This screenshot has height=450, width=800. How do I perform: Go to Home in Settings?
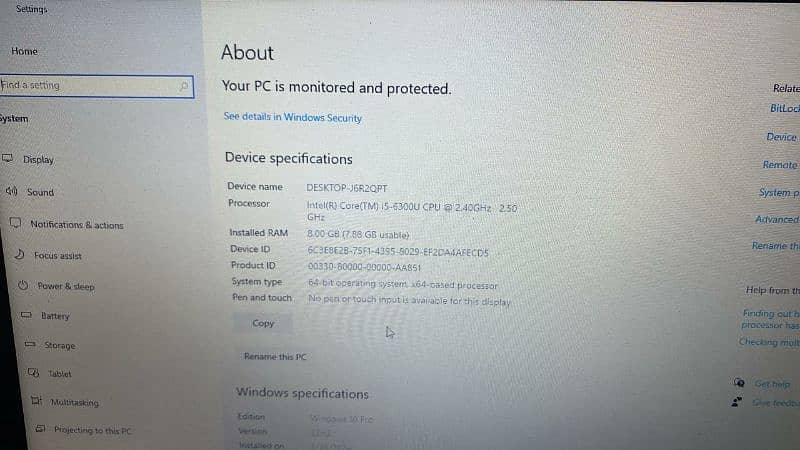[x=24, y=51]
